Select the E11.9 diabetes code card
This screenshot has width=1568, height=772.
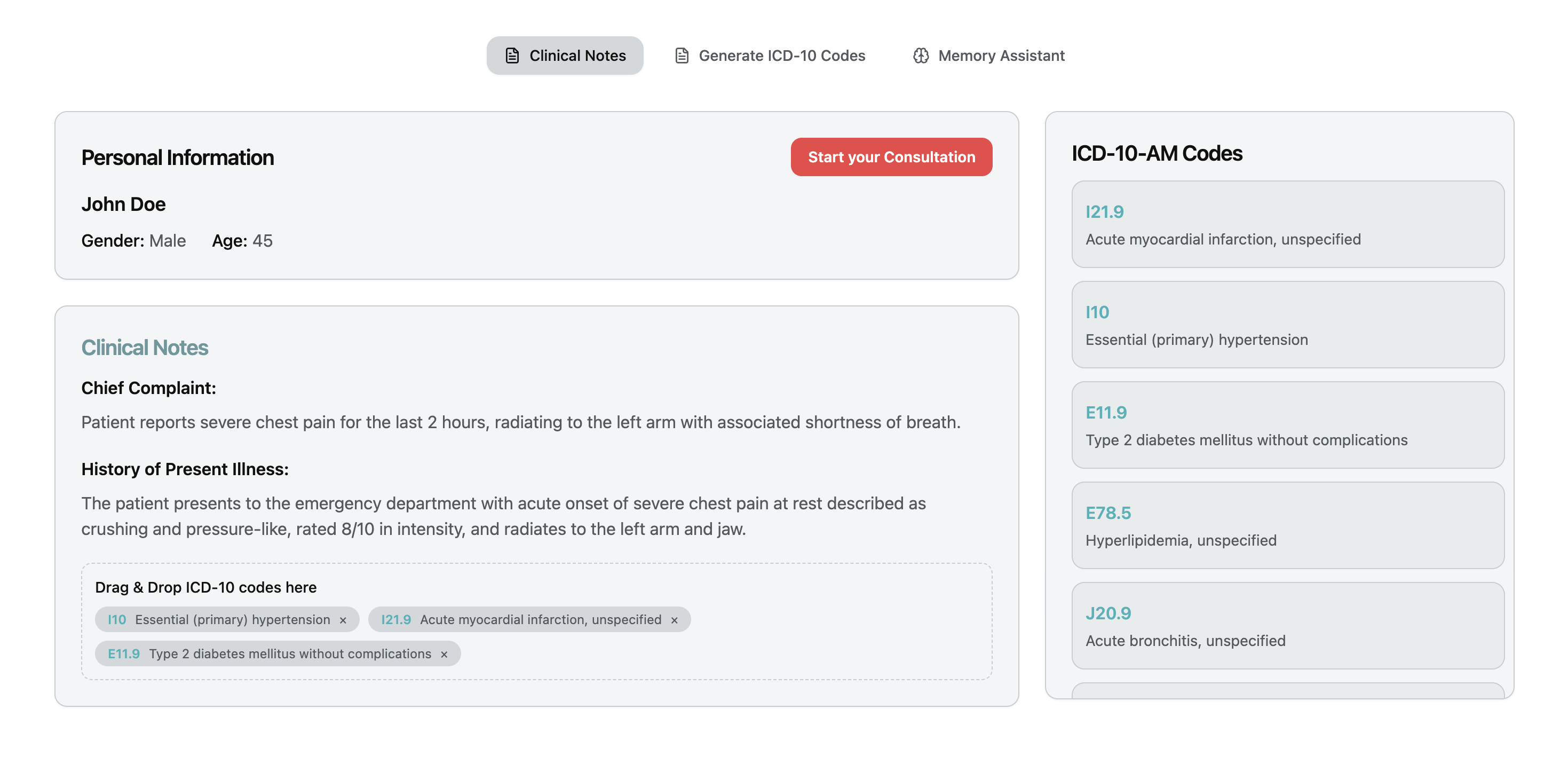tap(1287, 424)
